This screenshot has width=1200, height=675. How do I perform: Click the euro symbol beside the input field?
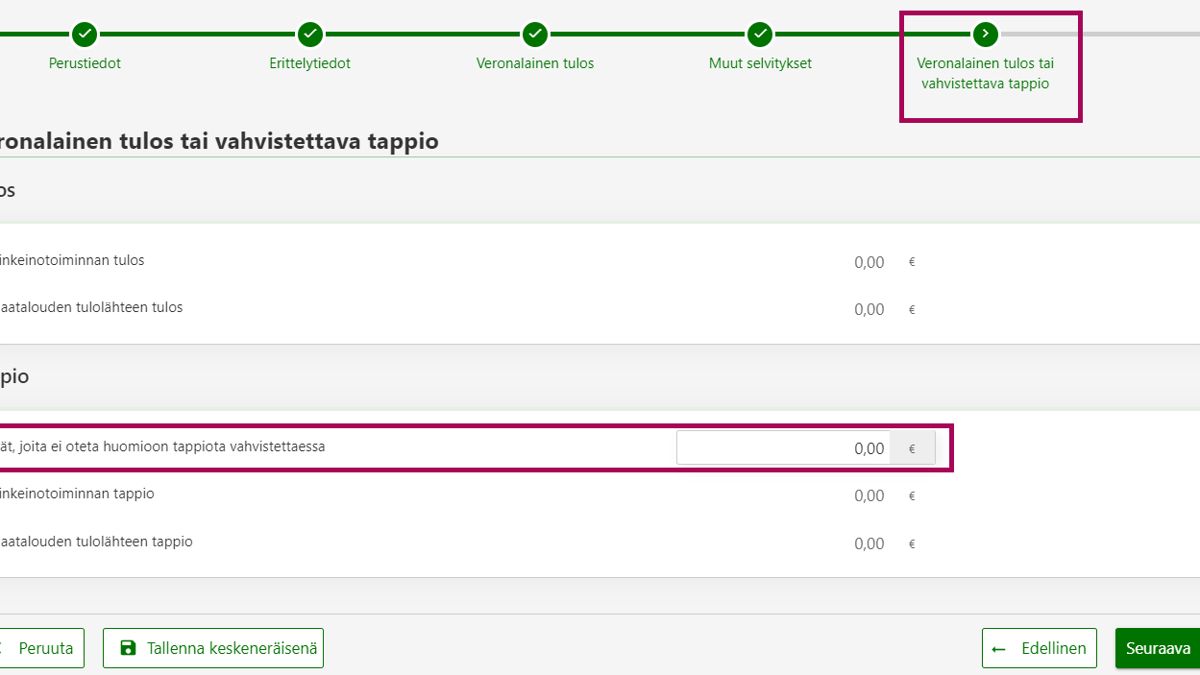click(x=912, y=448)
